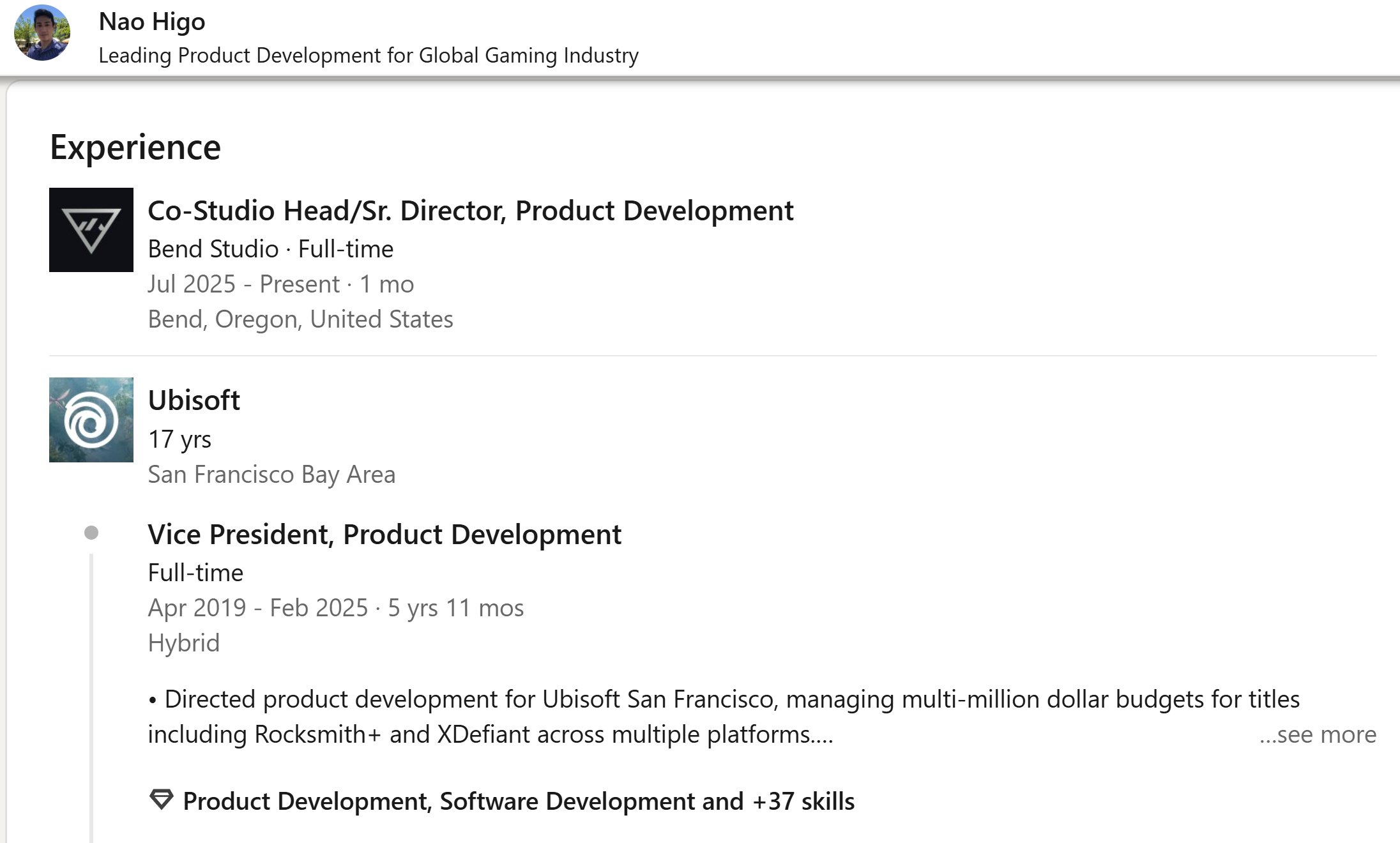Viewport: 1400px width, 843px height.
Task: Open Co-Studio Head/Sr. Director job title
Action: pos(471,211)
